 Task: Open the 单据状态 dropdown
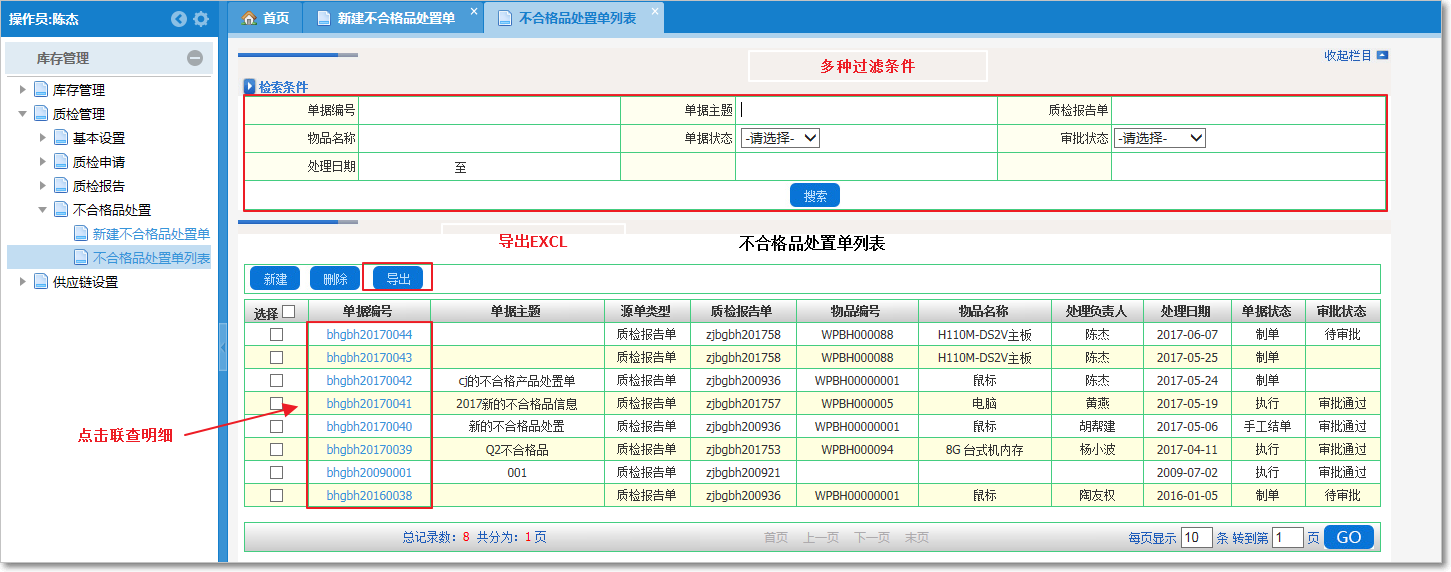point(780,138)
